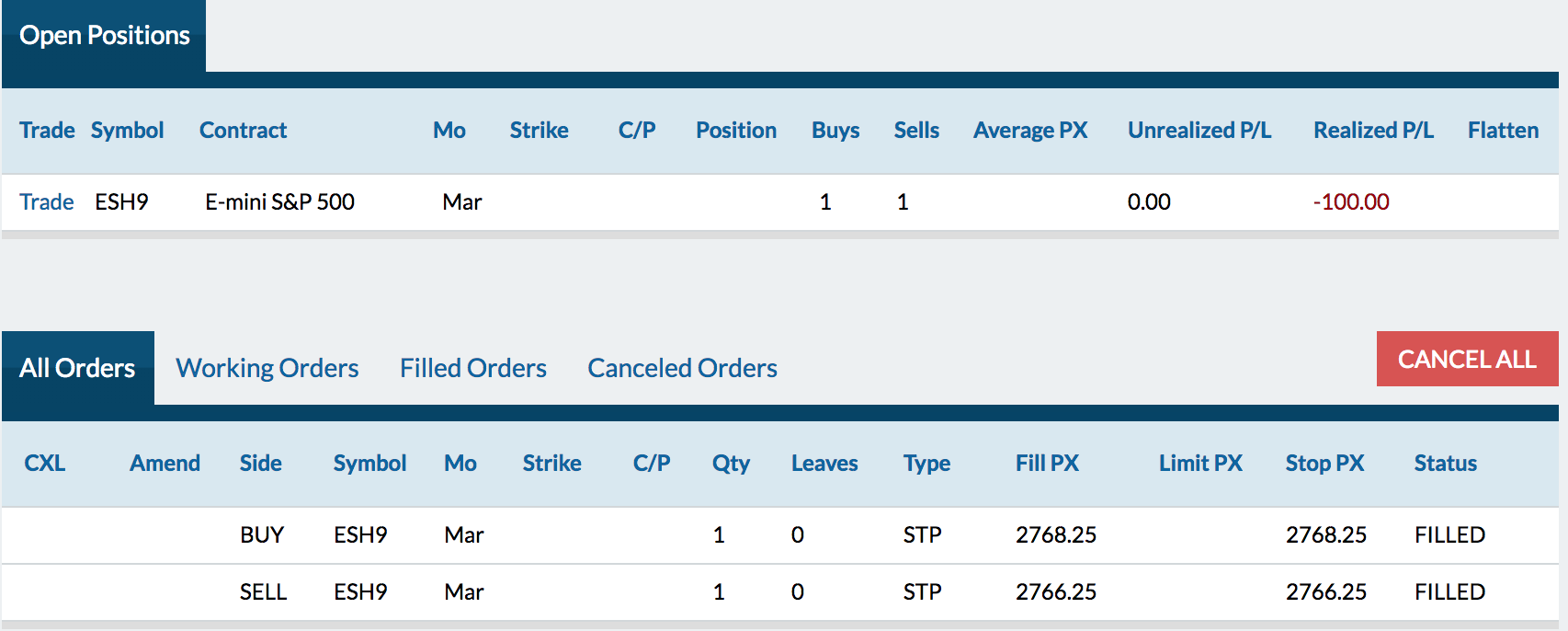Click the Contract column header
The width and height of the screenshot is (1568, 631).
pyautogui.click(x=243, y=131)
